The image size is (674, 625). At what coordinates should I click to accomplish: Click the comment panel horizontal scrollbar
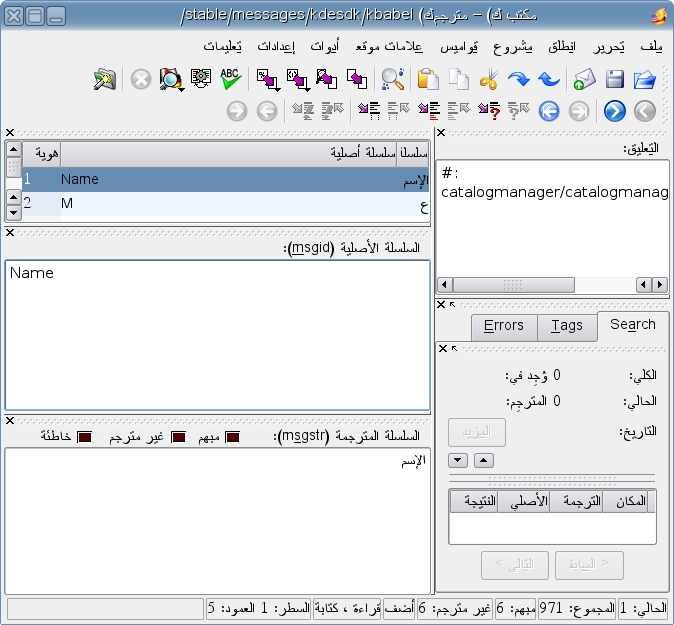pyautogui.click(x=552, y=284)
